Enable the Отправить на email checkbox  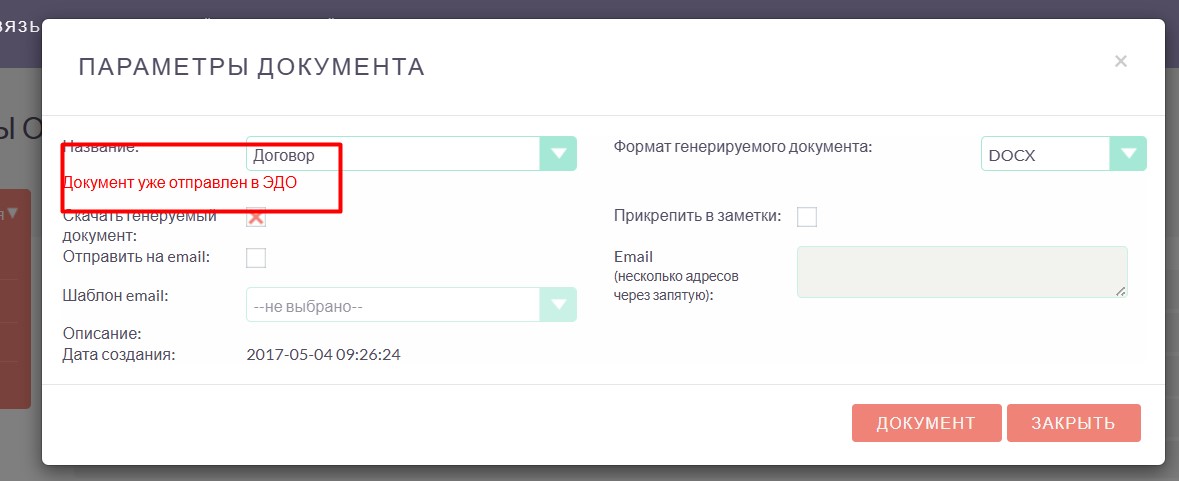click(256, 258)
